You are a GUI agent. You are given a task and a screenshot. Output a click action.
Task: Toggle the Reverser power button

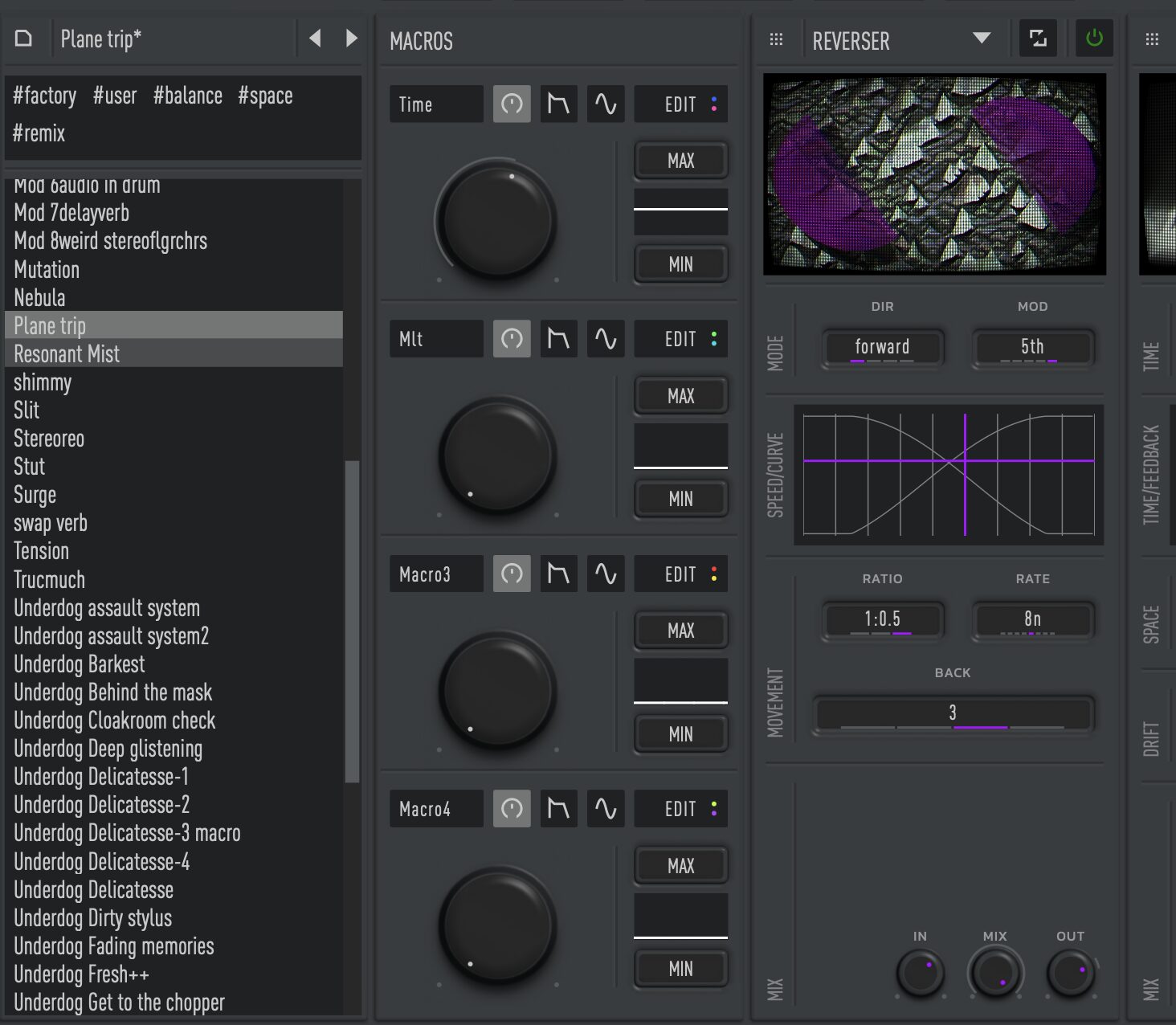pyautogui.click(x=1094, y=38)
